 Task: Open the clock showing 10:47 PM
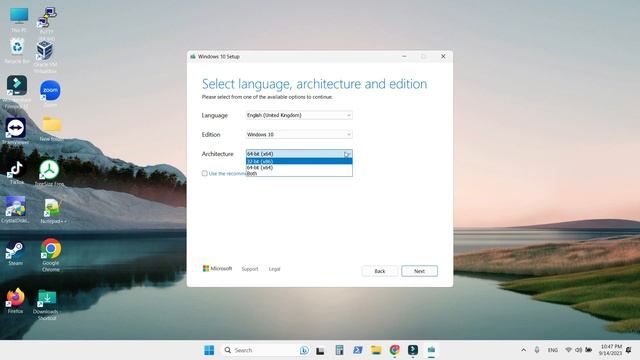click(x=611, y=350)
